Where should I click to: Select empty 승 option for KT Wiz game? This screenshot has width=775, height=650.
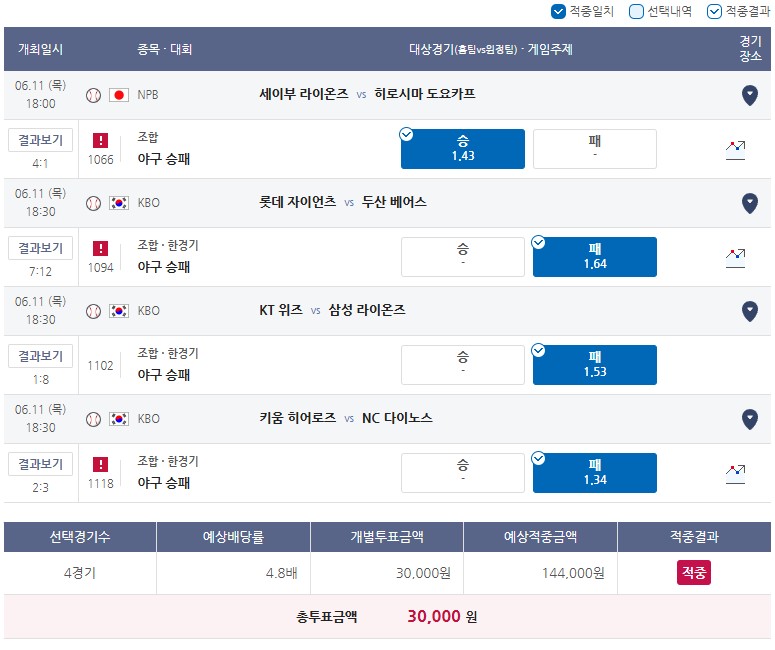pyautogui.click(x=463, y=365)
